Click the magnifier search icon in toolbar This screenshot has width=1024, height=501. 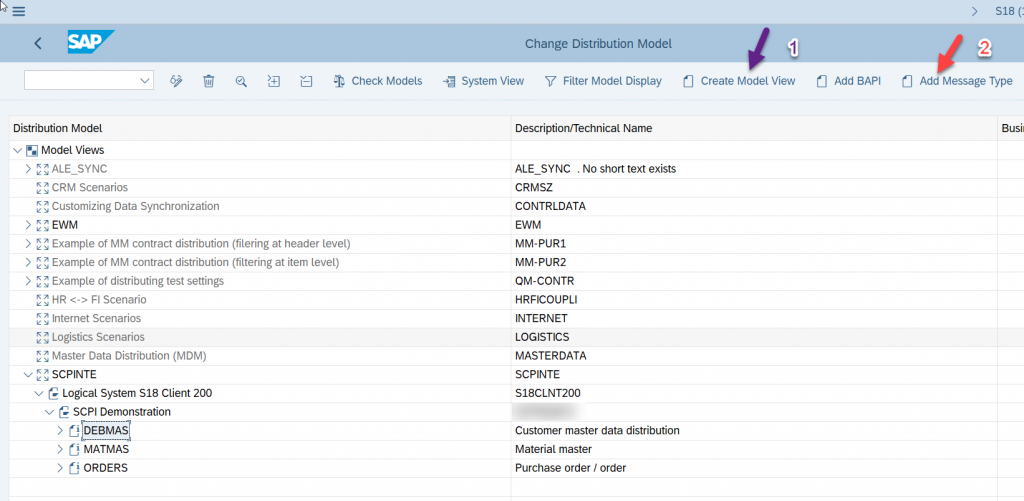pyautogui.click(x=241, y=81)
